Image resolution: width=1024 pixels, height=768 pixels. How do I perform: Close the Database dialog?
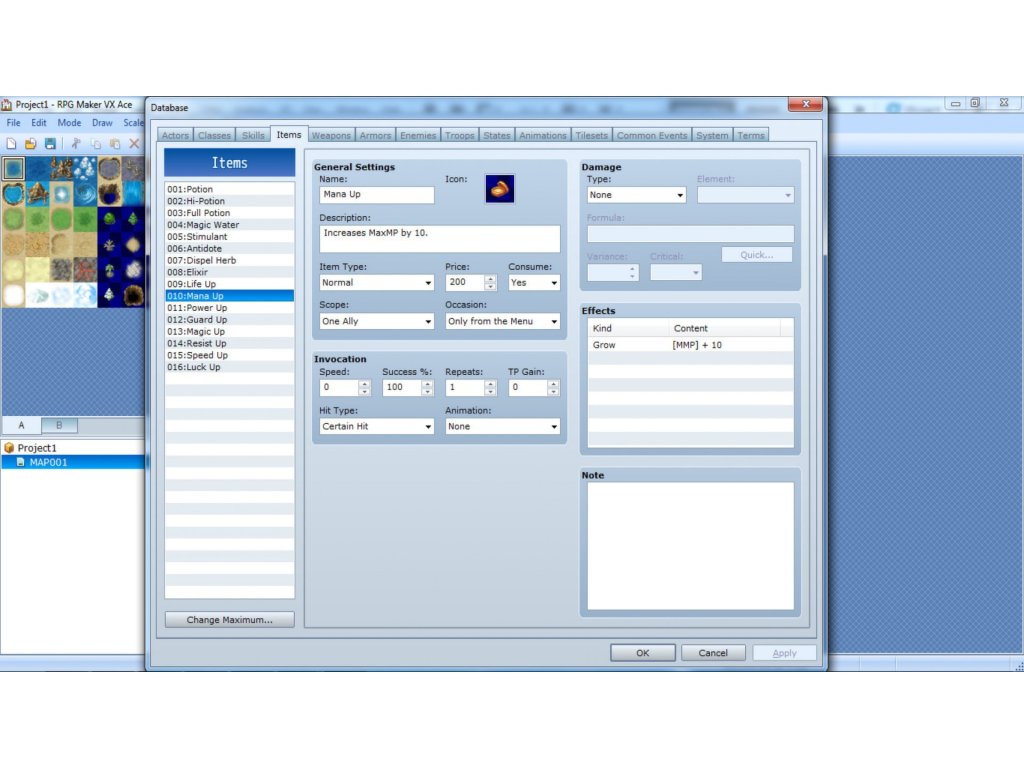pyautogui.click(x=805, y=104)
